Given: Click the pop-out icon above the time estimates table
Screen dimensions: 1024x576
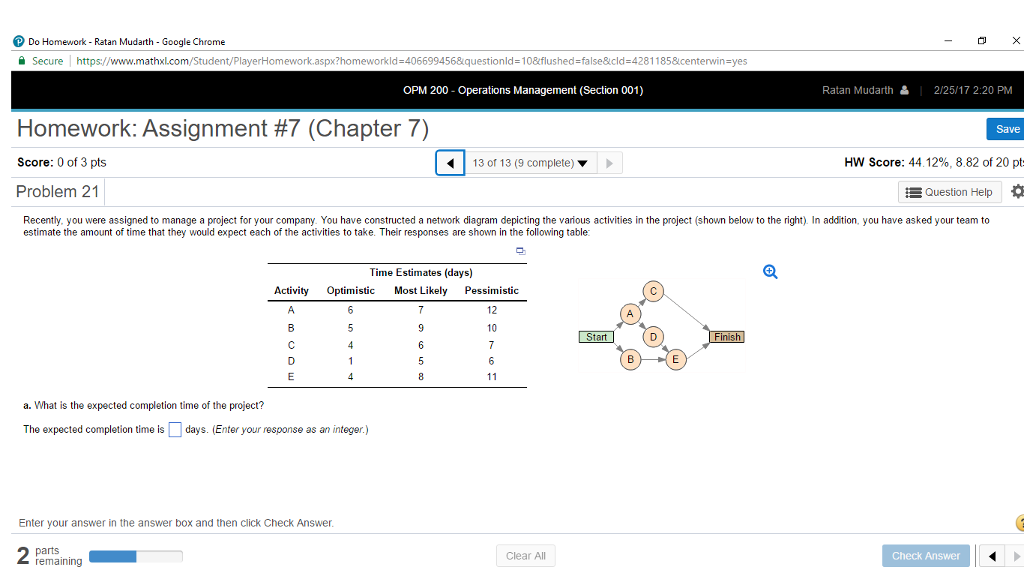Looking at the screenshot, I should tap(520, 251).
